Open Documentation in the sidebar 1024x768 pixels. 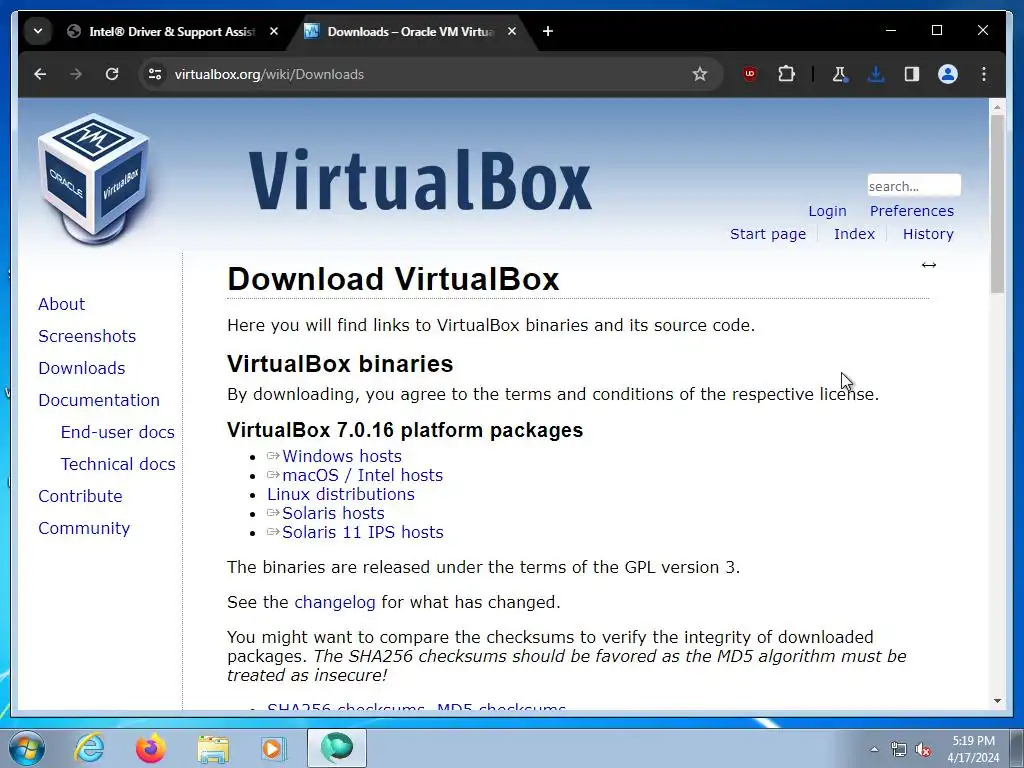pos(99,400)
